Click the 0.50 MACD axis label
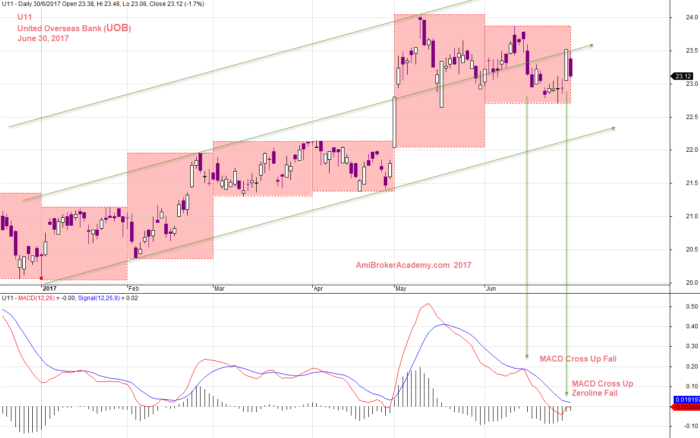This screenshot has width=700, height=438. click(x=692, y=307)
